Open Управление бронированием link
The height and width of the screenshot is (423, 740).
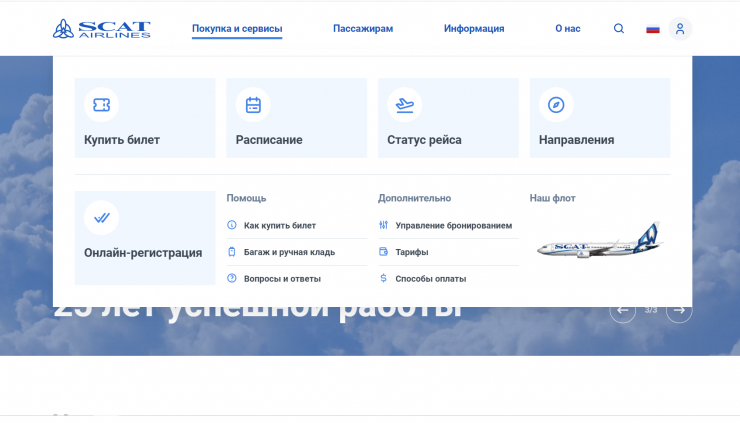coord(453,226)
